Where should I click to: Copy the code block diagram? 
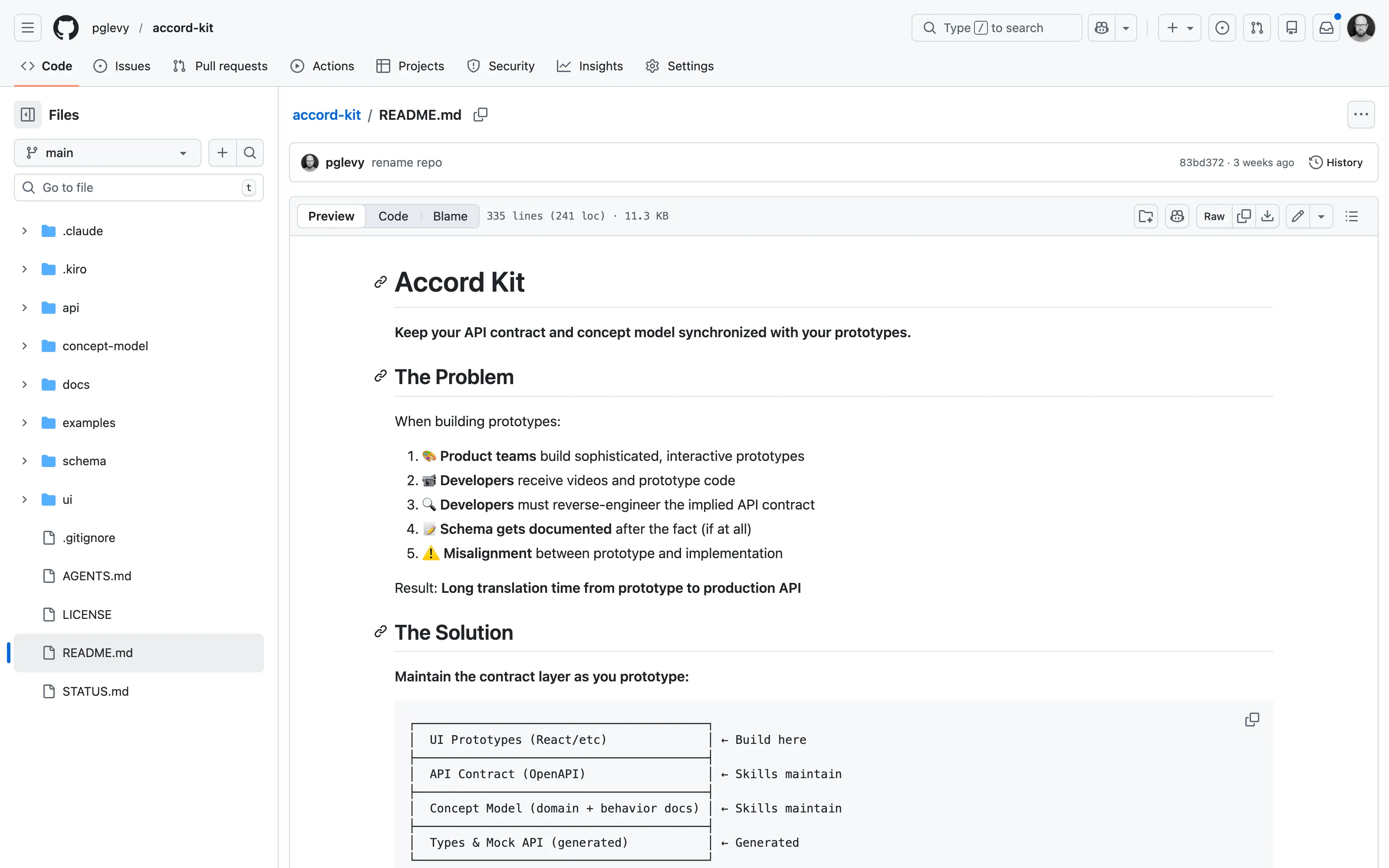(x=1252, y=719)
